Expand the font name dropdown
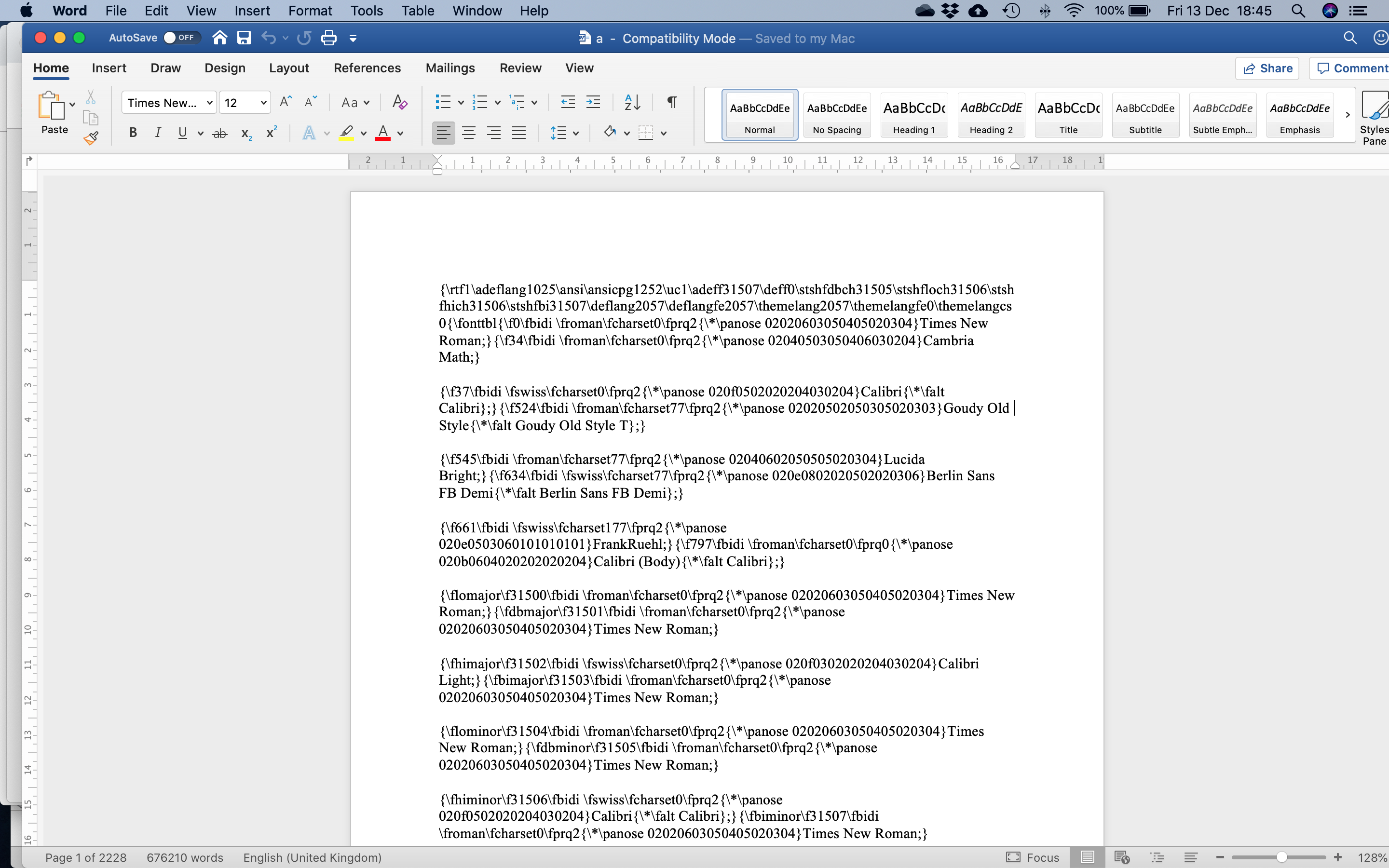Image resolution: width=1389 pixels, height=868 pixels. tap(206, 102)
